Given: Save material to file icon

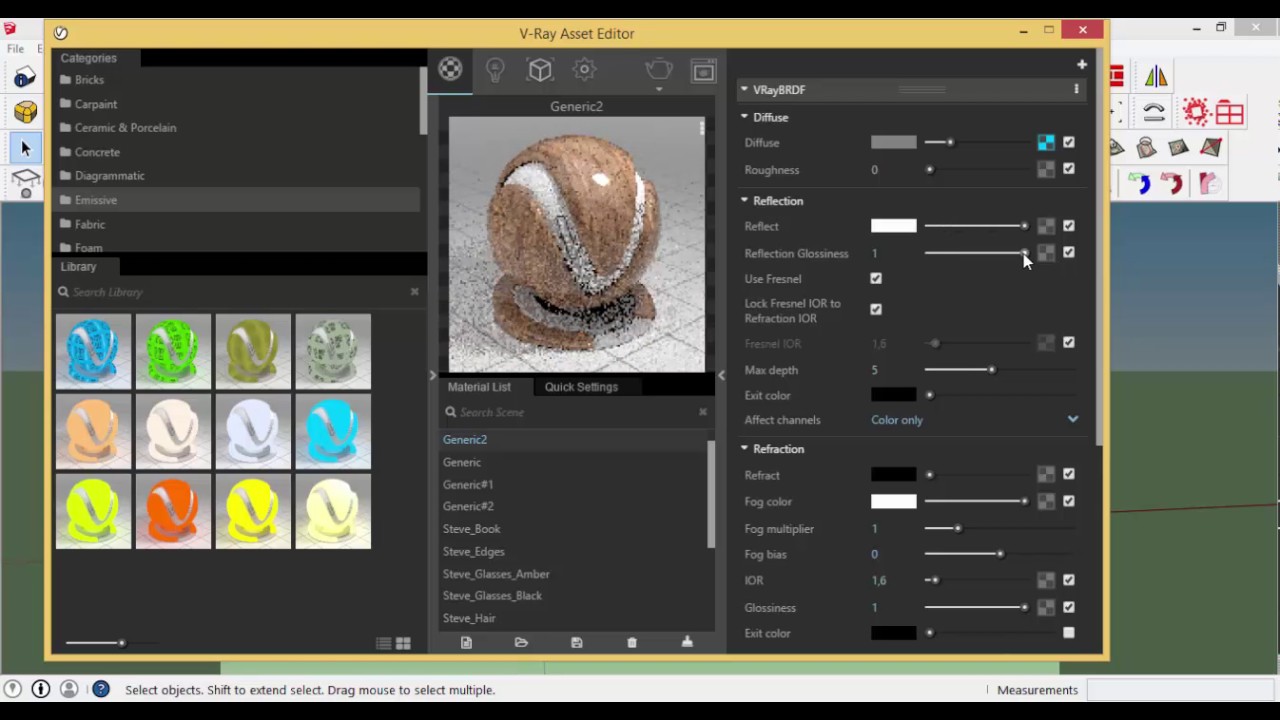Looking at the screenshot, I should point(577,643).
